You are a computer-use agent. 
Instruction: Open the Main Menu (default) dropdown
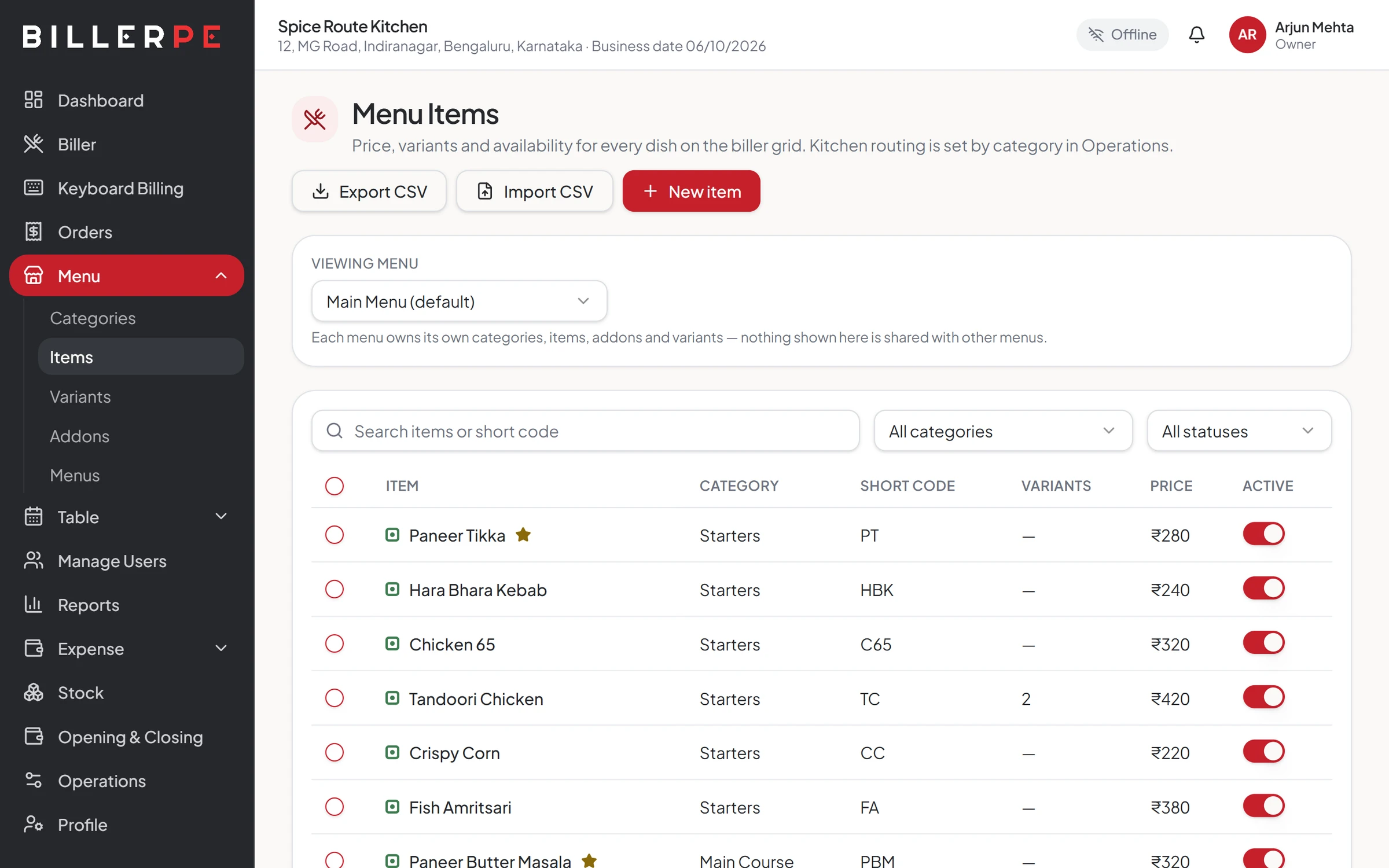coord(459,301)
